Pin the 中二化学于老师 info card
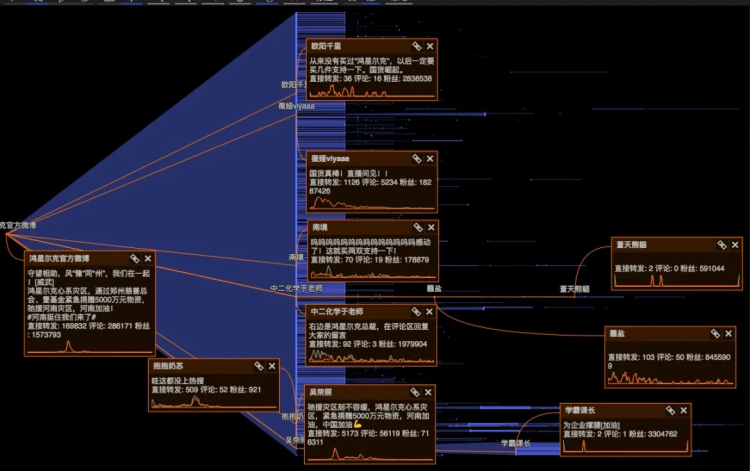This screenshot has width=750, height=471. (416, 311)
